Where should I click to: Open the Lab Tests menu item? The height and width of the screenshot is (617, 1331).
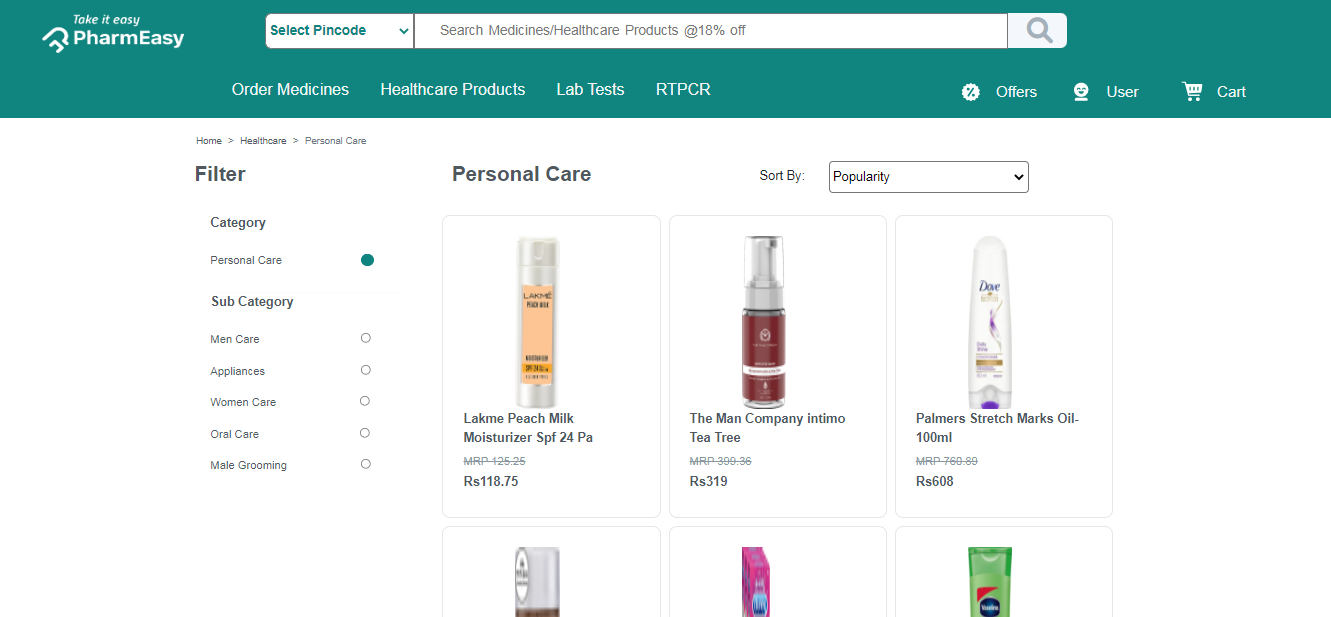pos(590,89)
